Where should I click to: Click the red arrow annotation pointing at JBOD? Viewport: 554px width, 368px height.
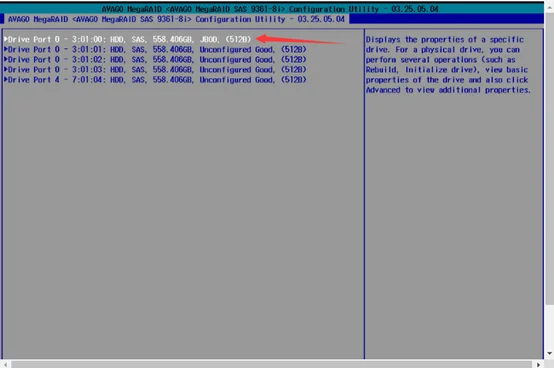pos(300,39)
